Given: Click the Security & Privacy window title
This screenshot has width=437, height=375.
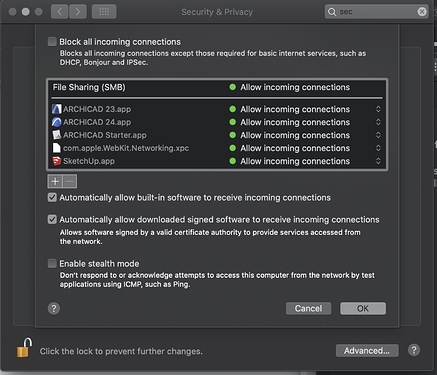Looking at the screenshot, I should [217, 12].
